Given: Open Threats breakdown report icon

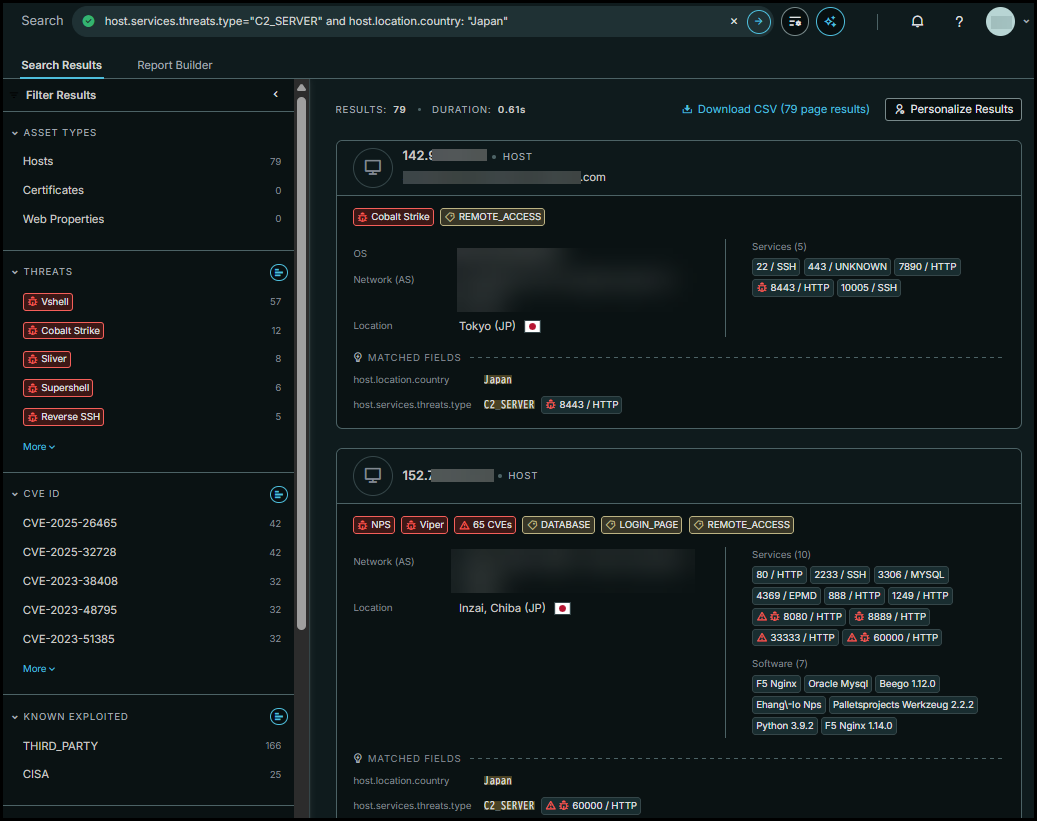Looking at the screenshot, I should [279, 272].
